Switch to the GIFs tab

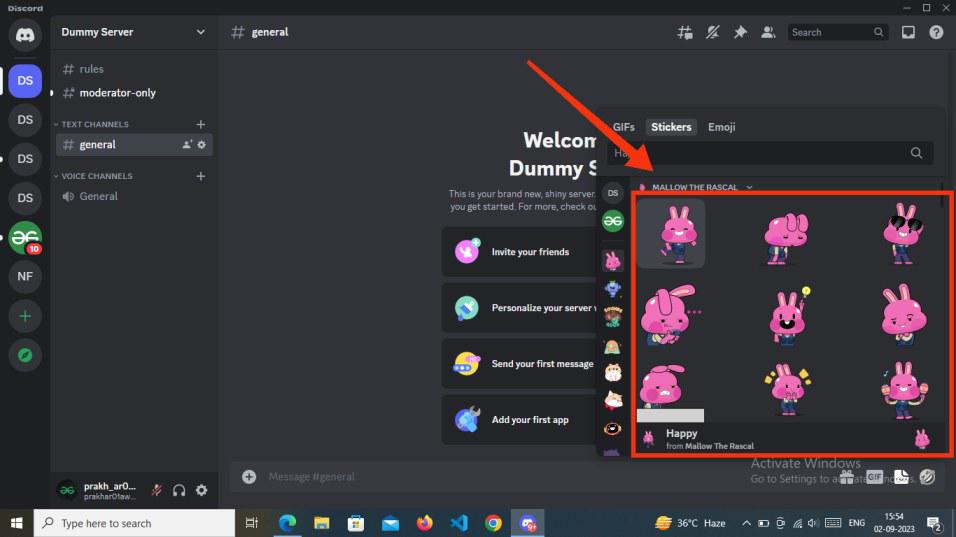[624, 127]
